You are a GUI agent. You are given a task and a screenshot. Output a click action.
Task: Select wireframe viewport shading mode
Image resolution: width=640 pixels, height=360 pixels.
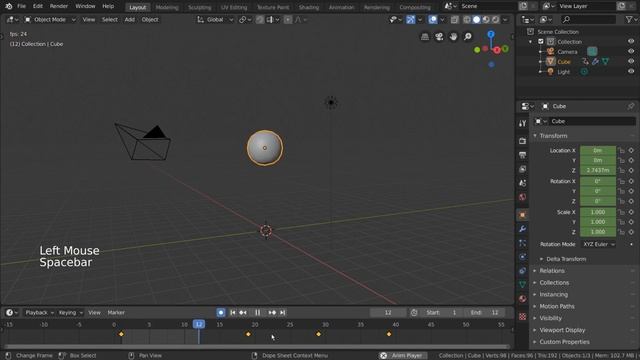pos(467,19)
